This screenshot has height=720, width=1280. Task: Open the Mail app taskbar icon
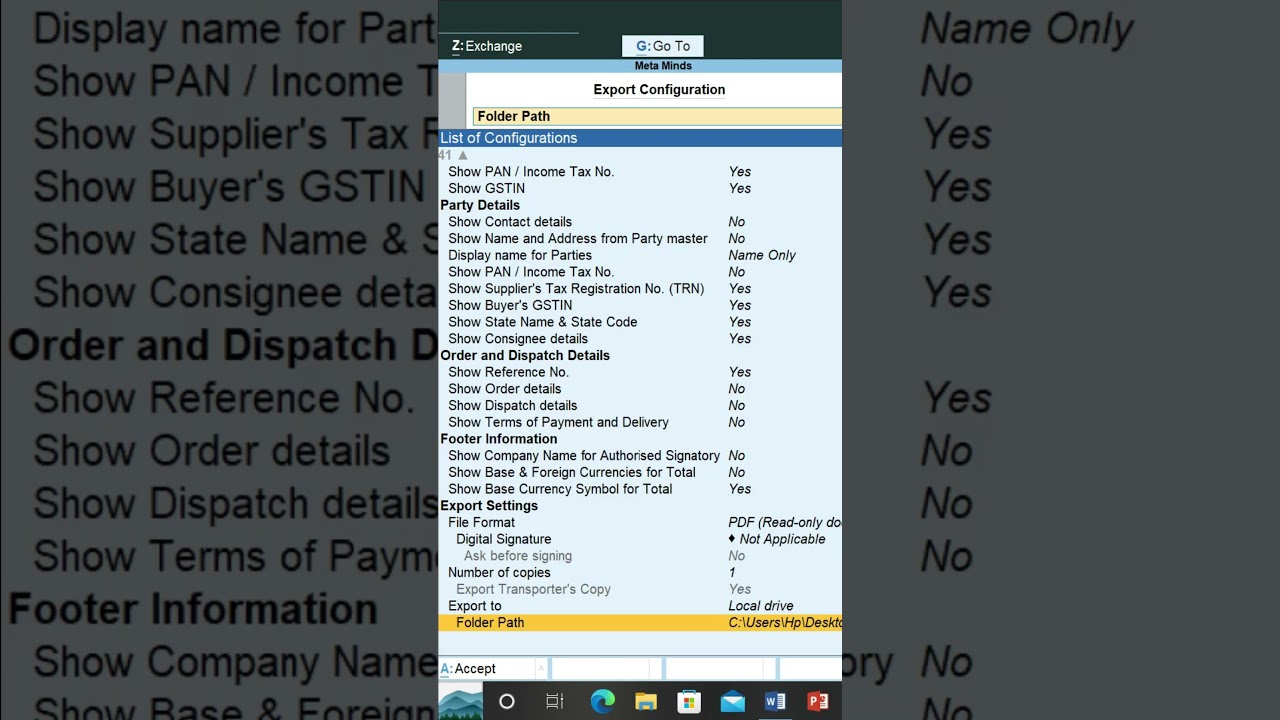[x=732, y=702]
